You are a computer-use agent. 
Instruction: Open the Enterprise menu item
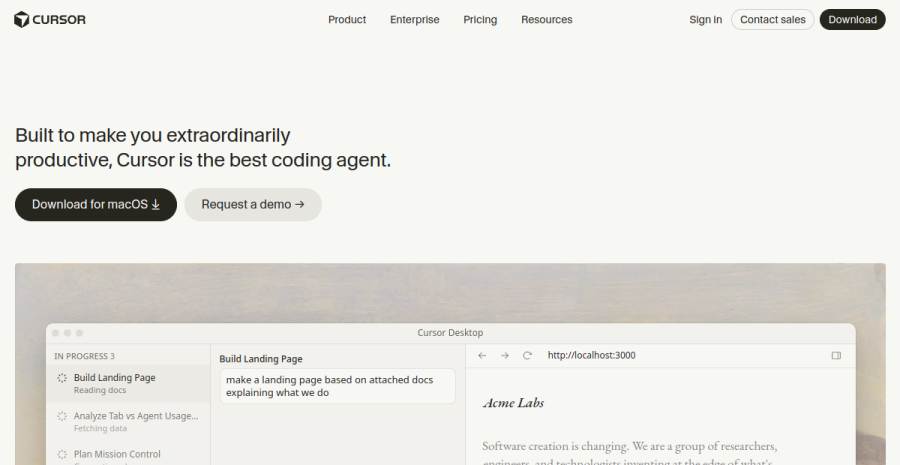414,20
